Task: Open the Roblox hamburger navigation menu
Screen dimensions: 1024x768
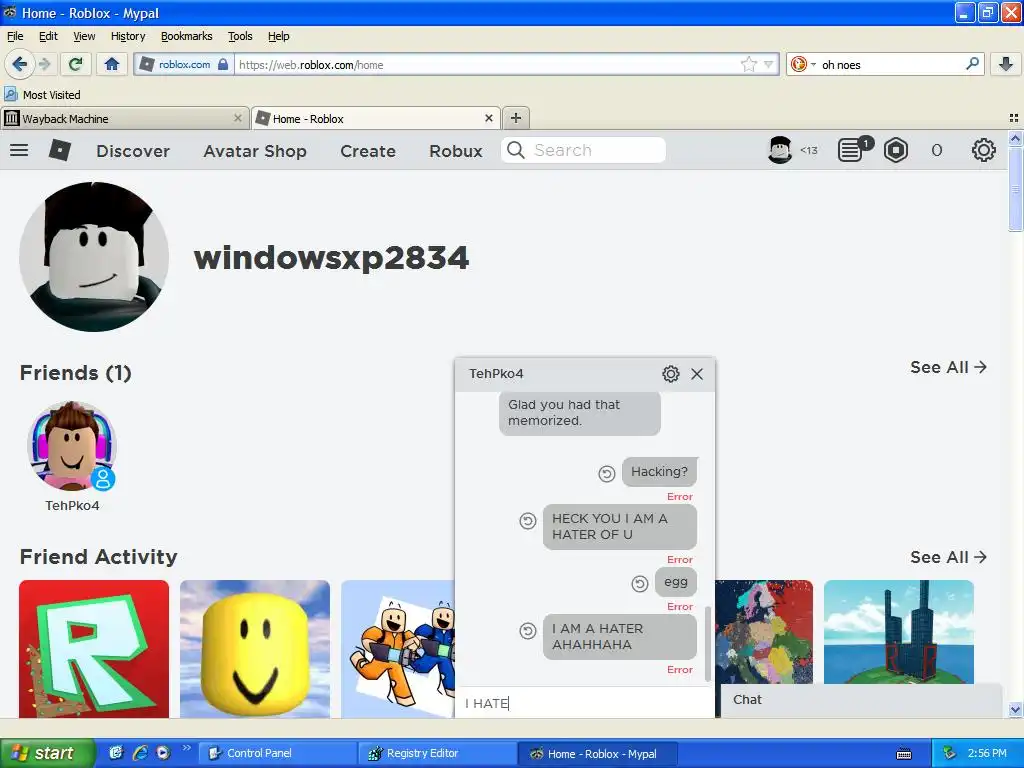Action: pos(19,150)
